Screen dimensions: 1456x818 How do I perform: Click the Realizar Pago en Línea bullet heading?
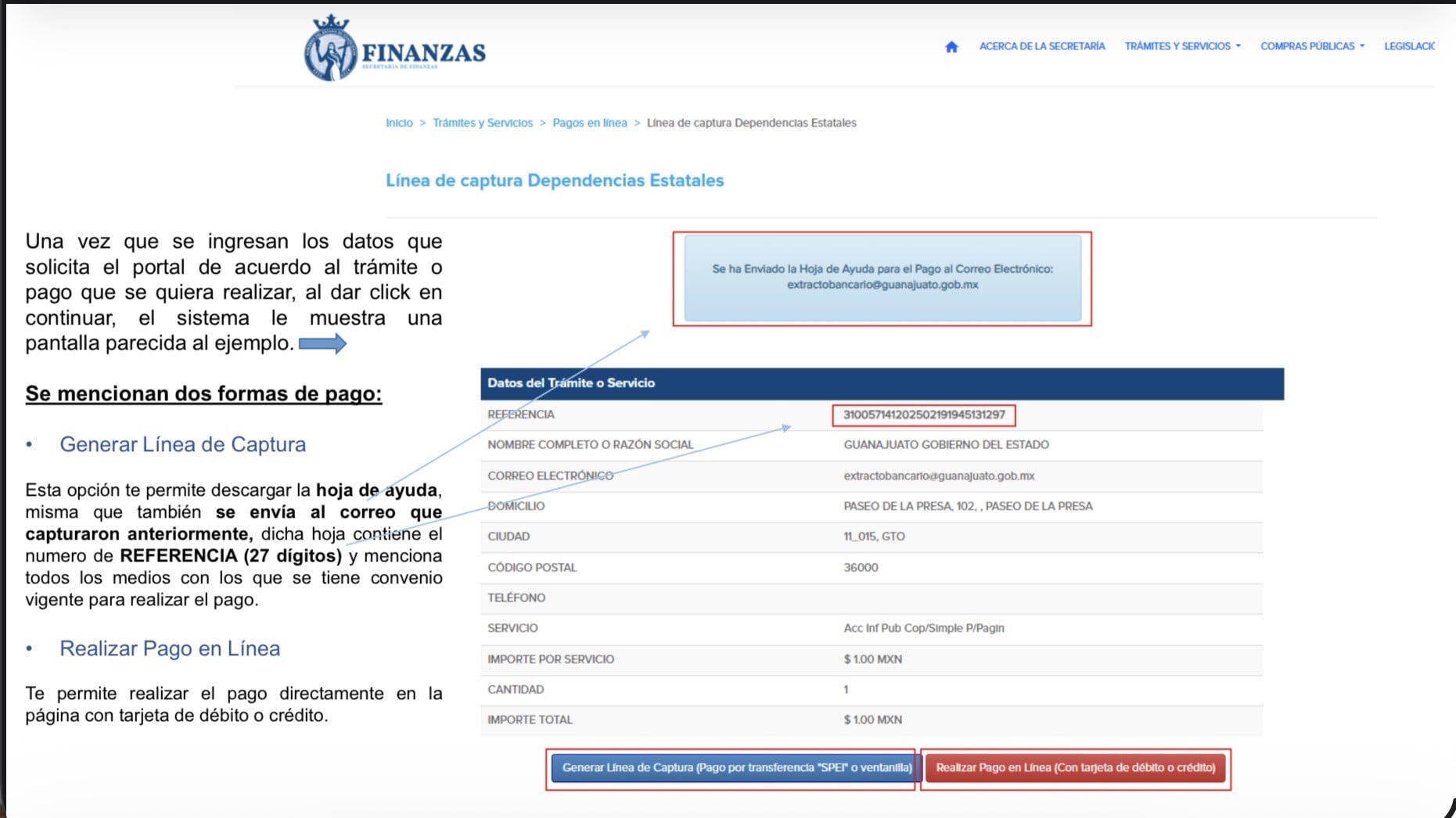coord(170,648)
